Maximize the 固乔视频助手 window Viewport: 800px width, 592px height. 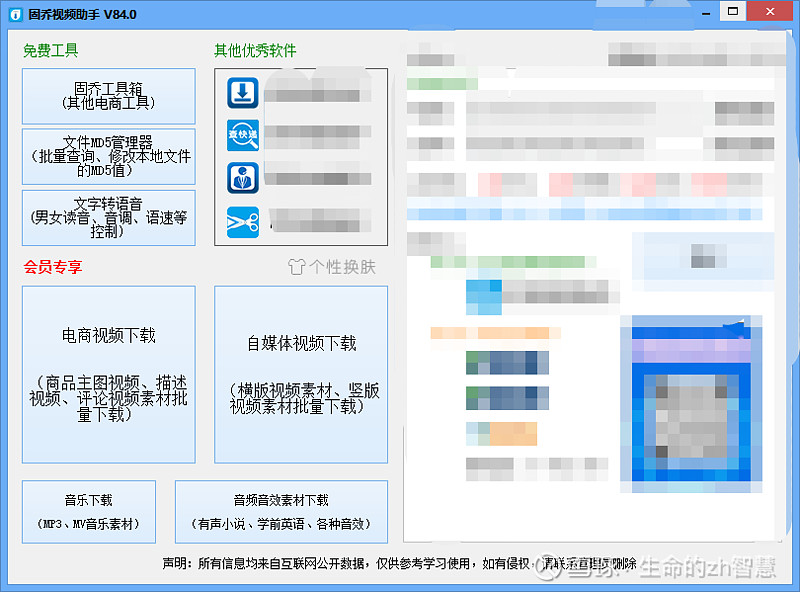tap(733, 11)
